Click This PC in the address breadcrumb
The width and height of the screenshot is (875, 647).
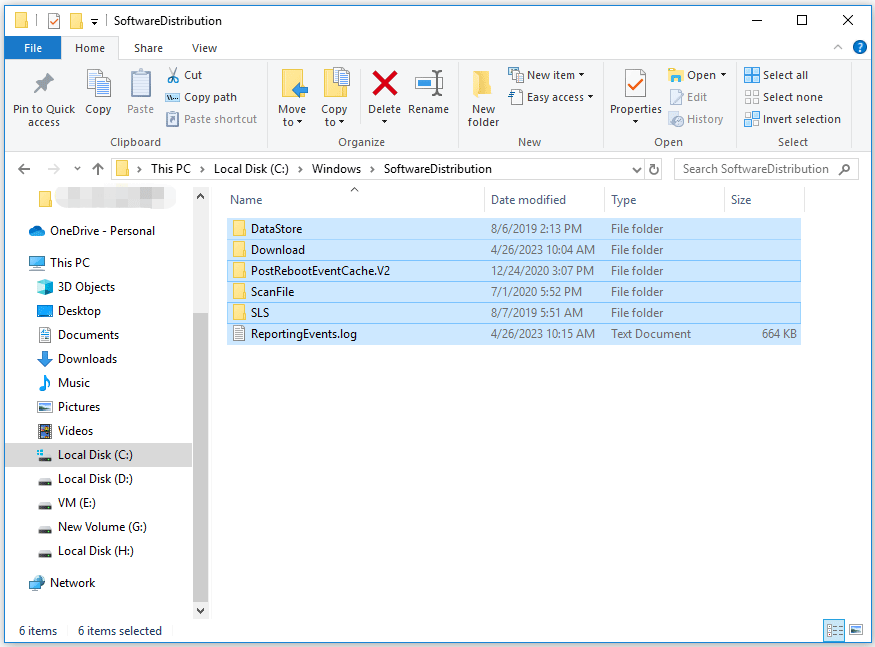[x=171, y=169]
